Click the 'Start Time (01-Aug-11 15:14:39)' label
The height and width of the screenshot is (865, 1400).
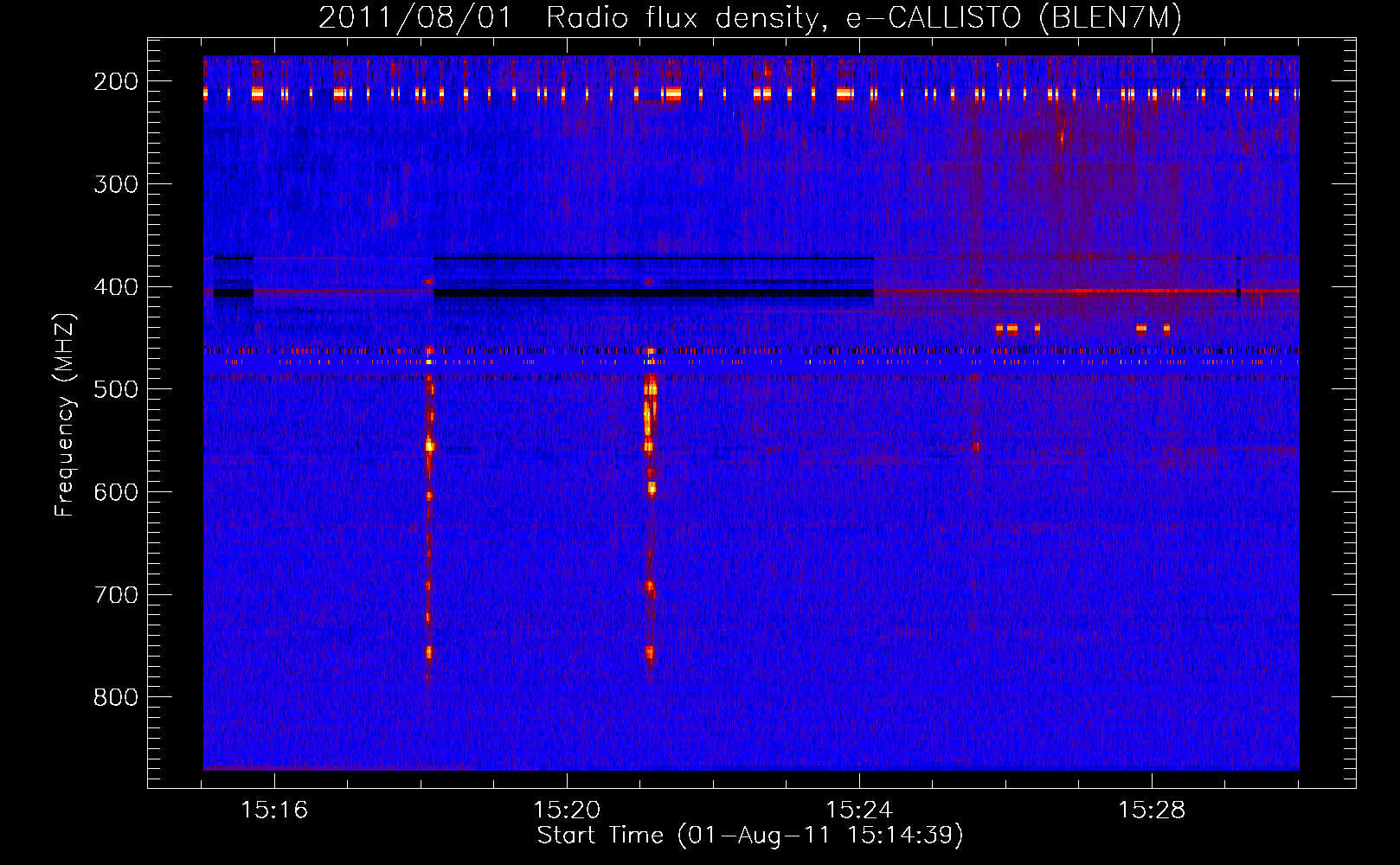click(750, 835)
